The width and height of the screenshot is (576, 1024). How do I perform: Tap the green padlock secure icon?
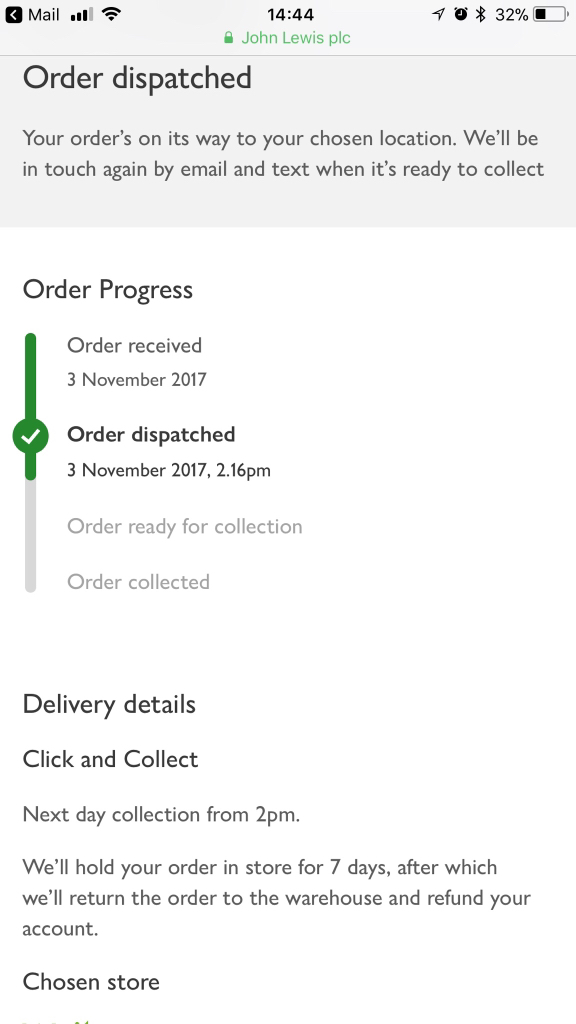228,38
